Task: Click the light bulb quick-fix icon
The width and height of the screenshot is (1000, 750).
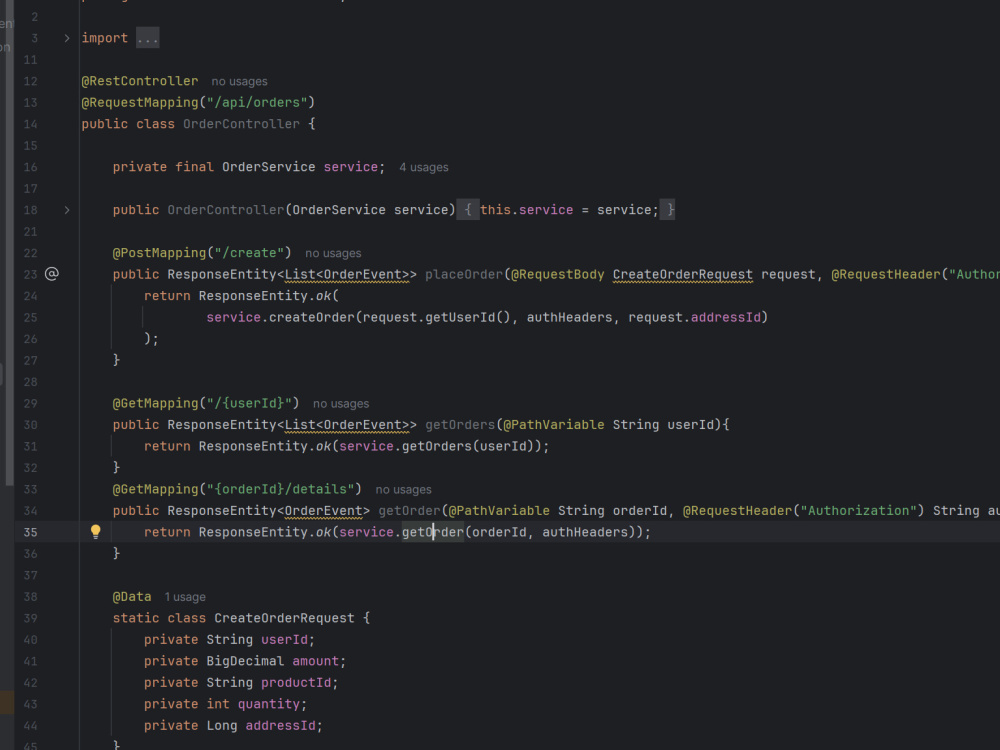Action: 96,531
